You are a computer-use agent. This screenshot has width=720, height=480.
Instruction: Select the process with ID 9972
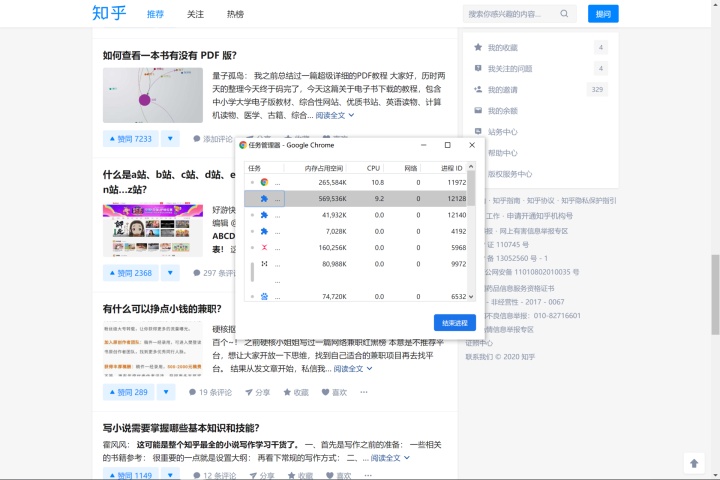tap(356, 264)
